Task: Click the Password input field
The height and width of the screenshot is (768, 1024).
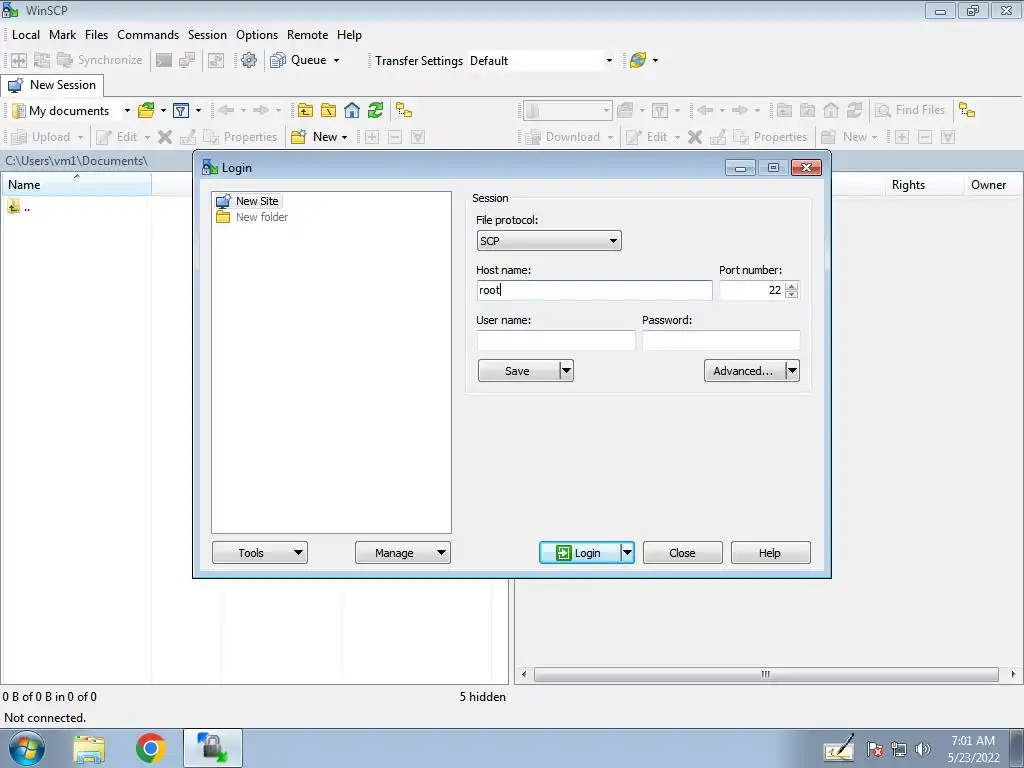Action: click(x=721, y=340)
